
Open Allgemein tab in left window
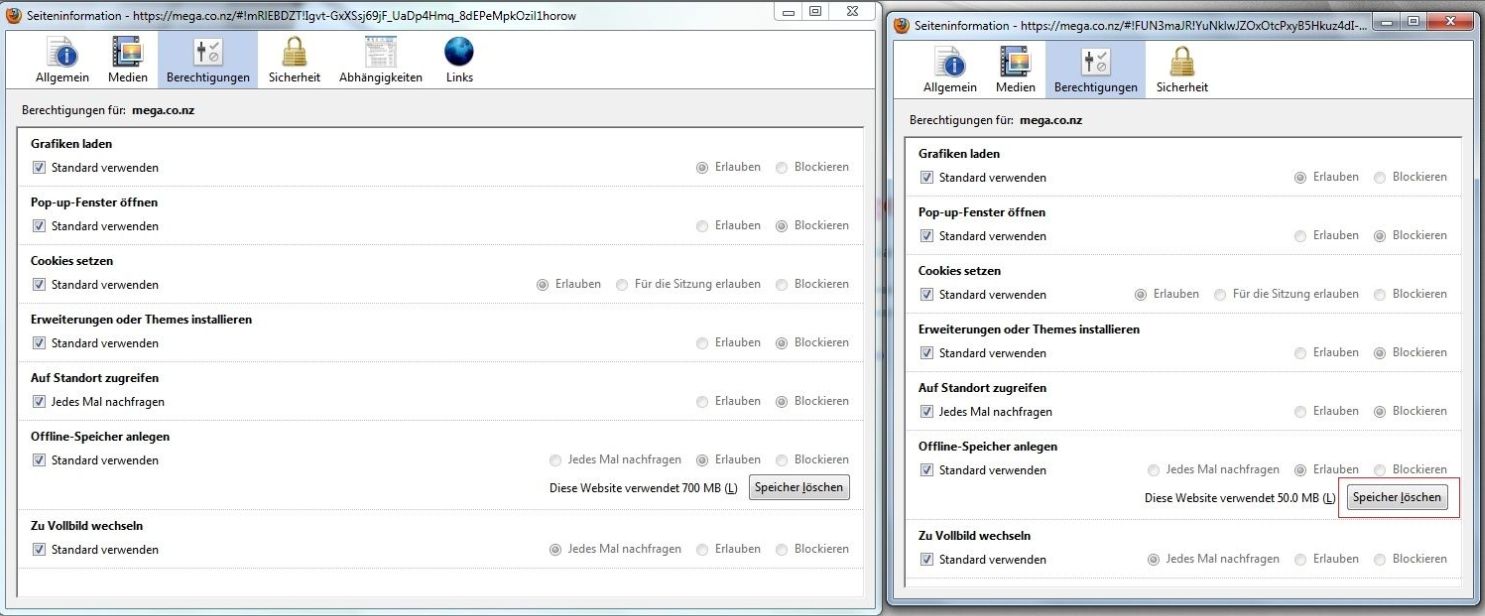(64, 59)
